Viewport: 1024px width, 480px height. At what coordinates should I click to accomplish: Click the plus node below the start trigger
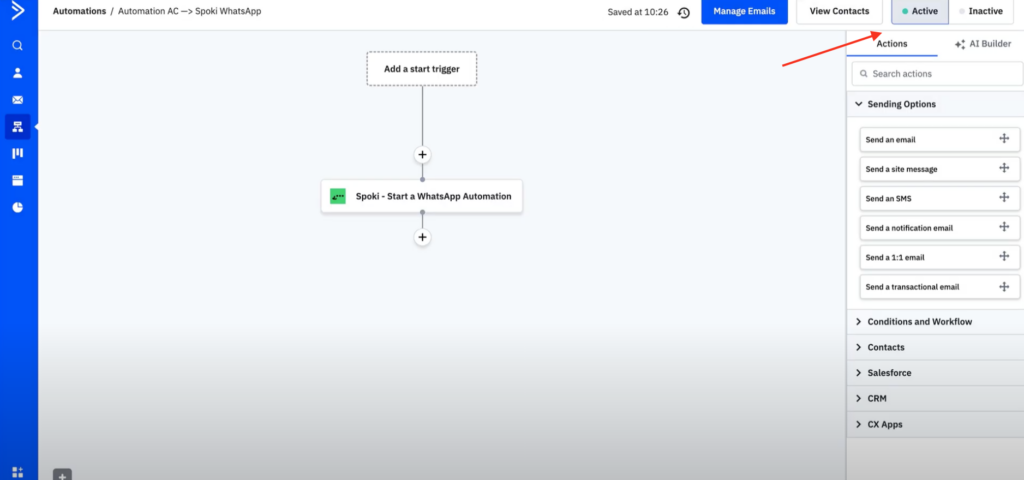coord(422,154)
